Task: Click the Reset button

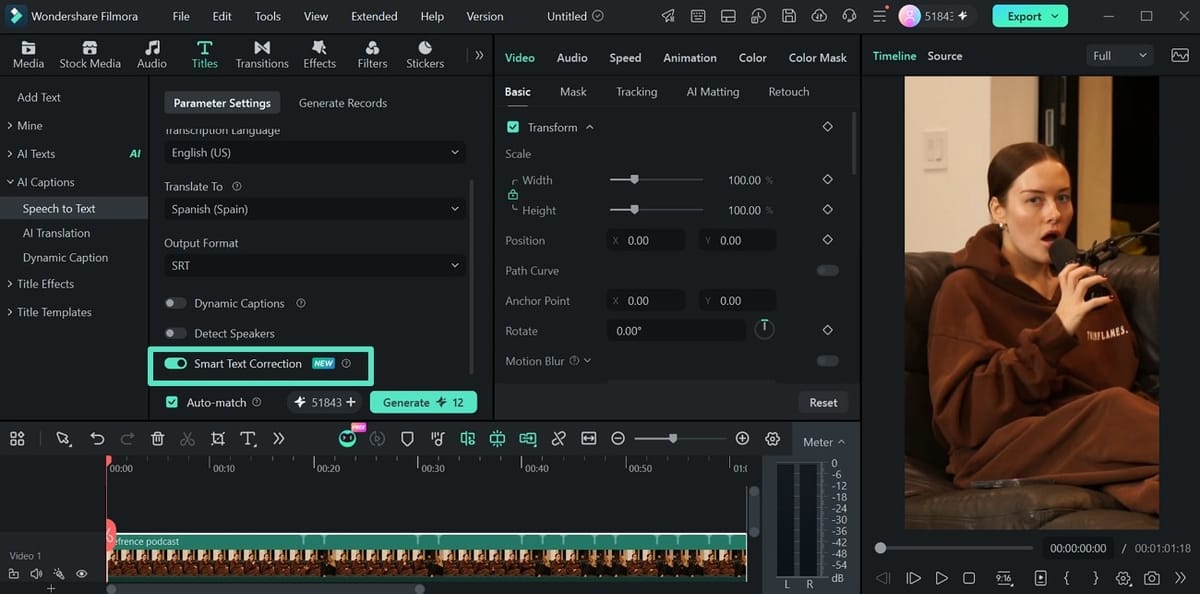Action: click(823, 402)
